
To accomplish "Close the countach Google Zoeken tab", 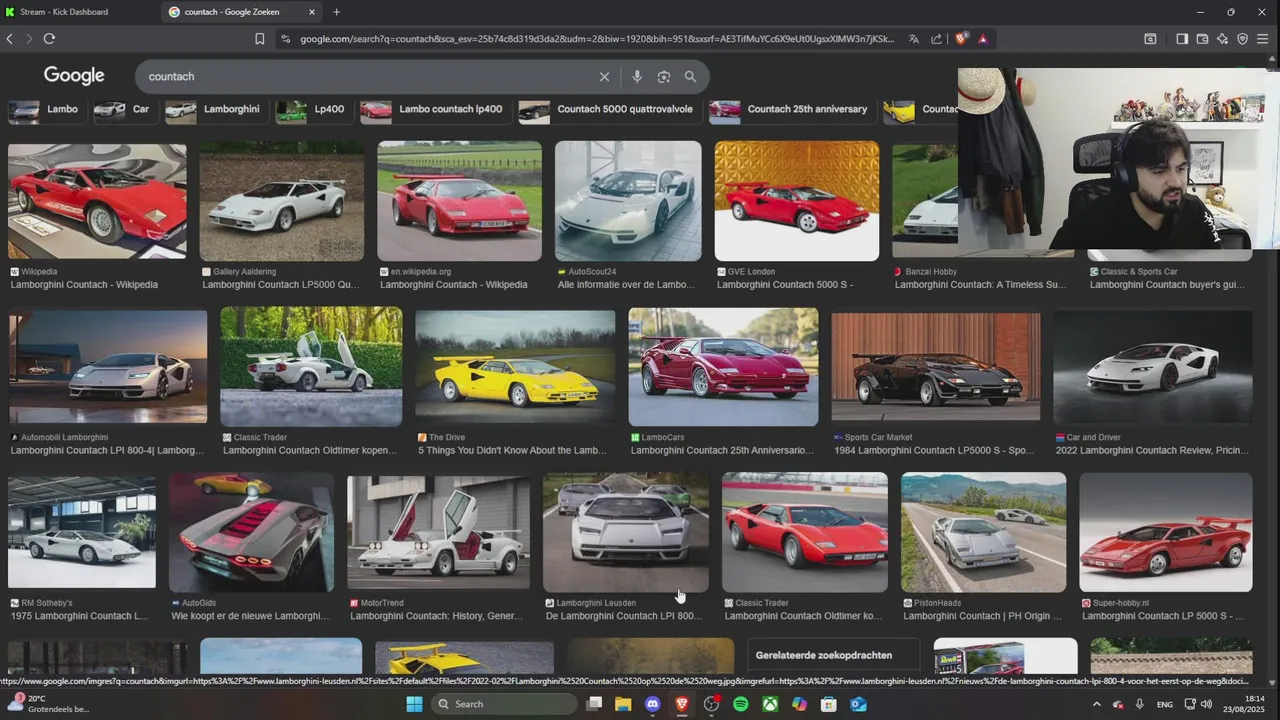I will (x=312, y=12).
